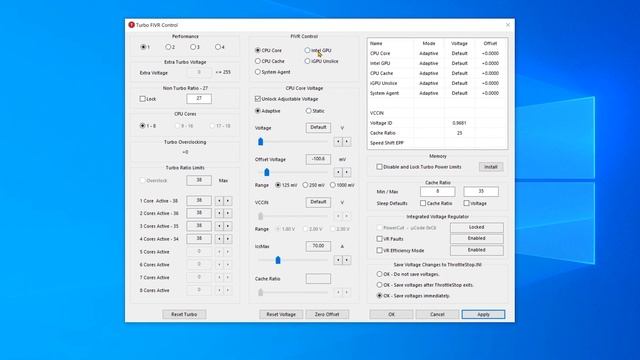Confirm with the OK button
The height and width of the screenshot is (360, 640).
[x=391, y=314]
